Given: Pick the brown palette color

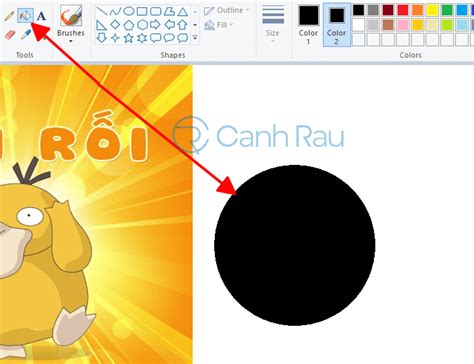Looking at the screenshot, I should 388,25.
